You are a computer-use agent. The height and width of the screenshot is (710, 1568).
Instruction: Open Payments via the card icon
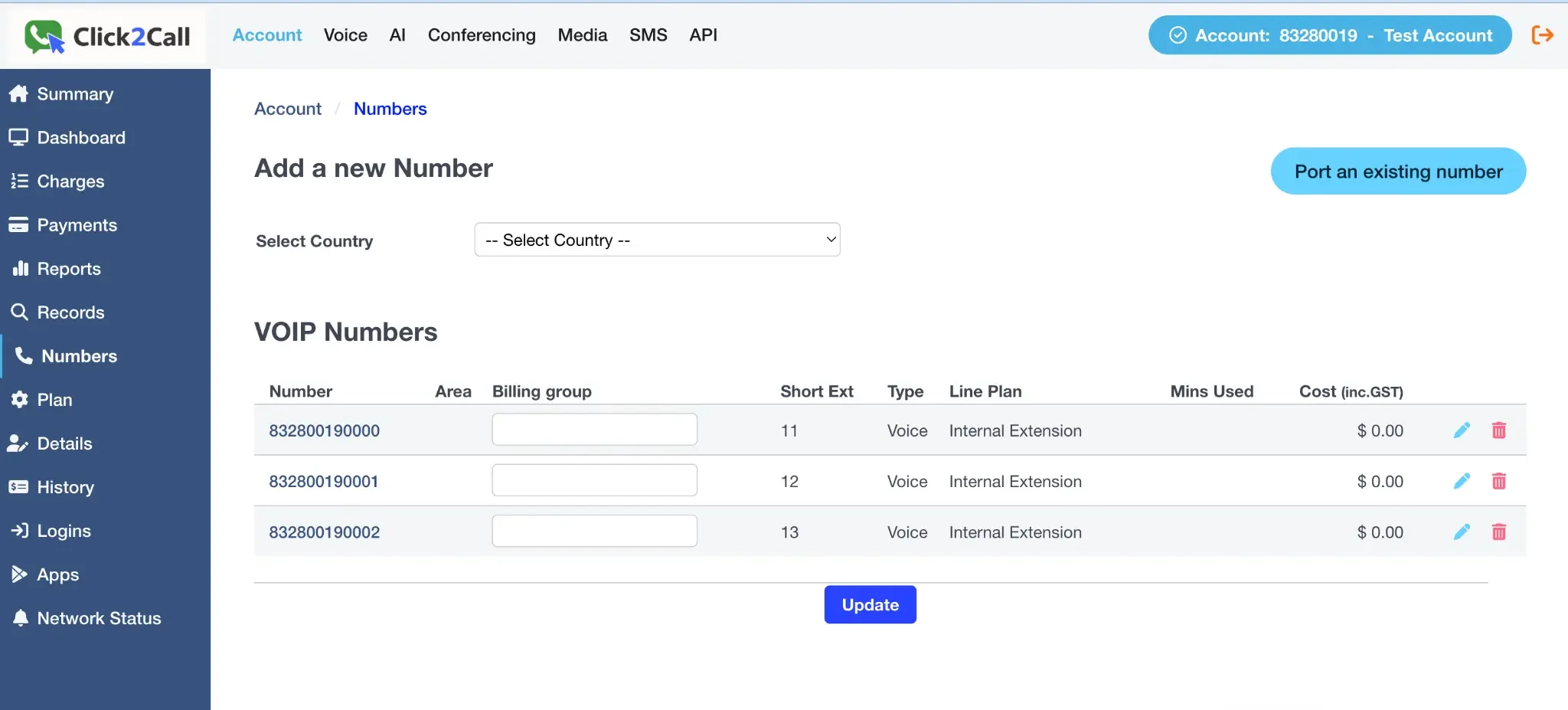point(21,224)
